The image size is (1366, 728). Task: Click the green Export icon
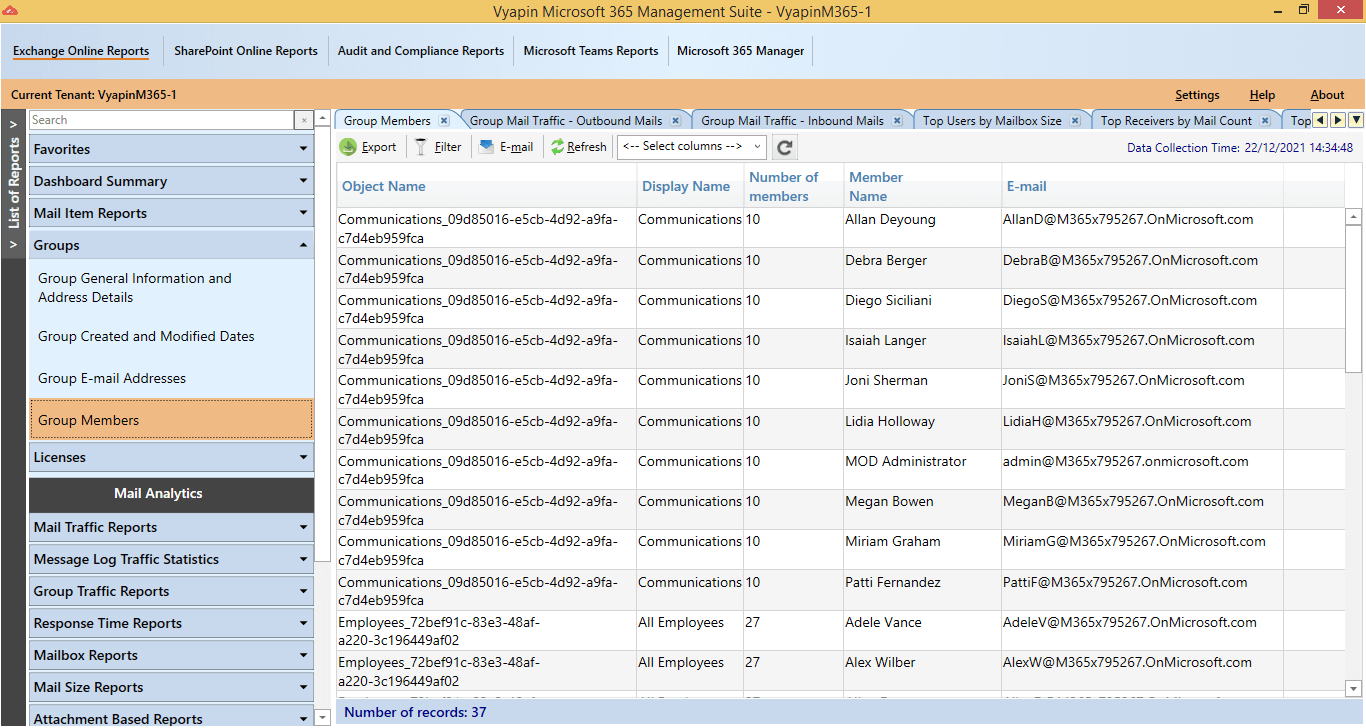point(348,147)
